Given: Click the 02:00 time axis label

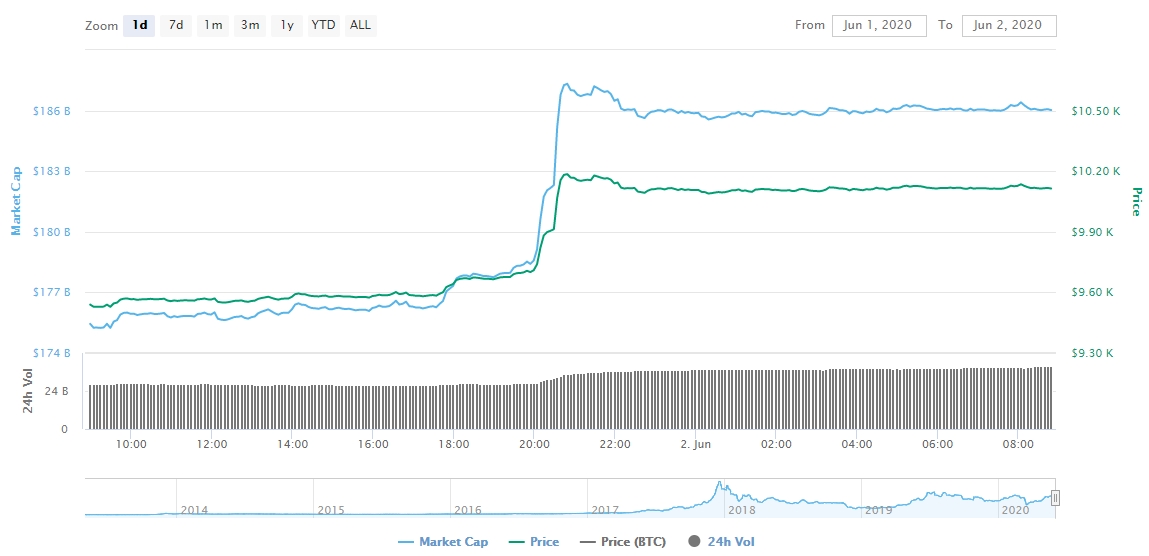Looking at the screenshot, I should [x=776, y=444].
